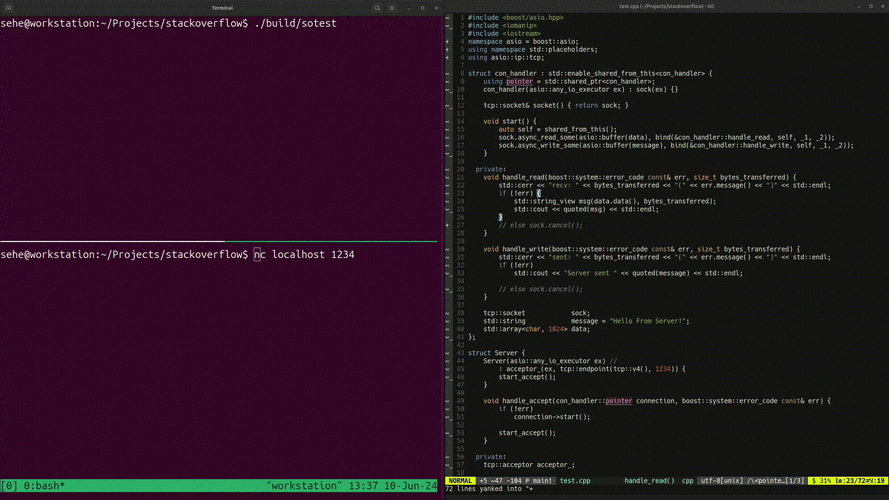The width and height of the screenshot is (889, 500).
Task: Click the #include <iomanip> line
Action: pyautogui.click(x=502, y=26)
